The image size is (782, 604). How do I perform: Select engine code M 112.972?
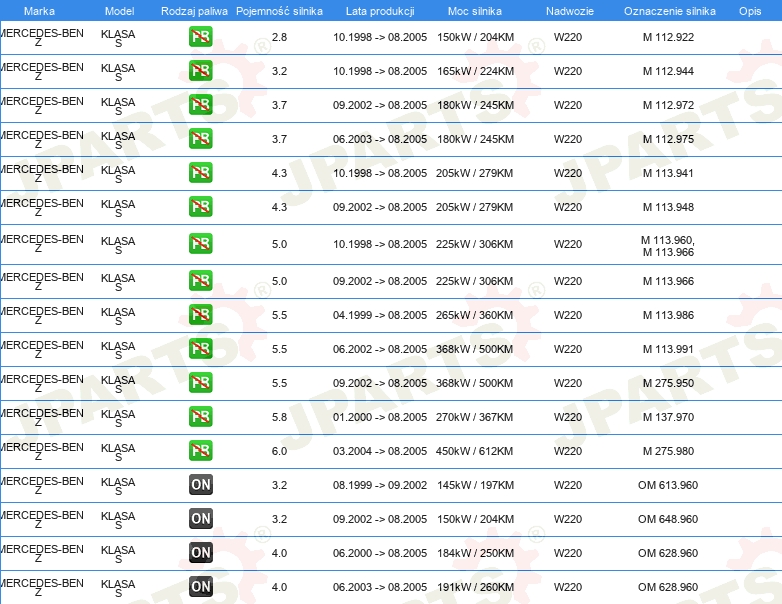click(668, 105)
